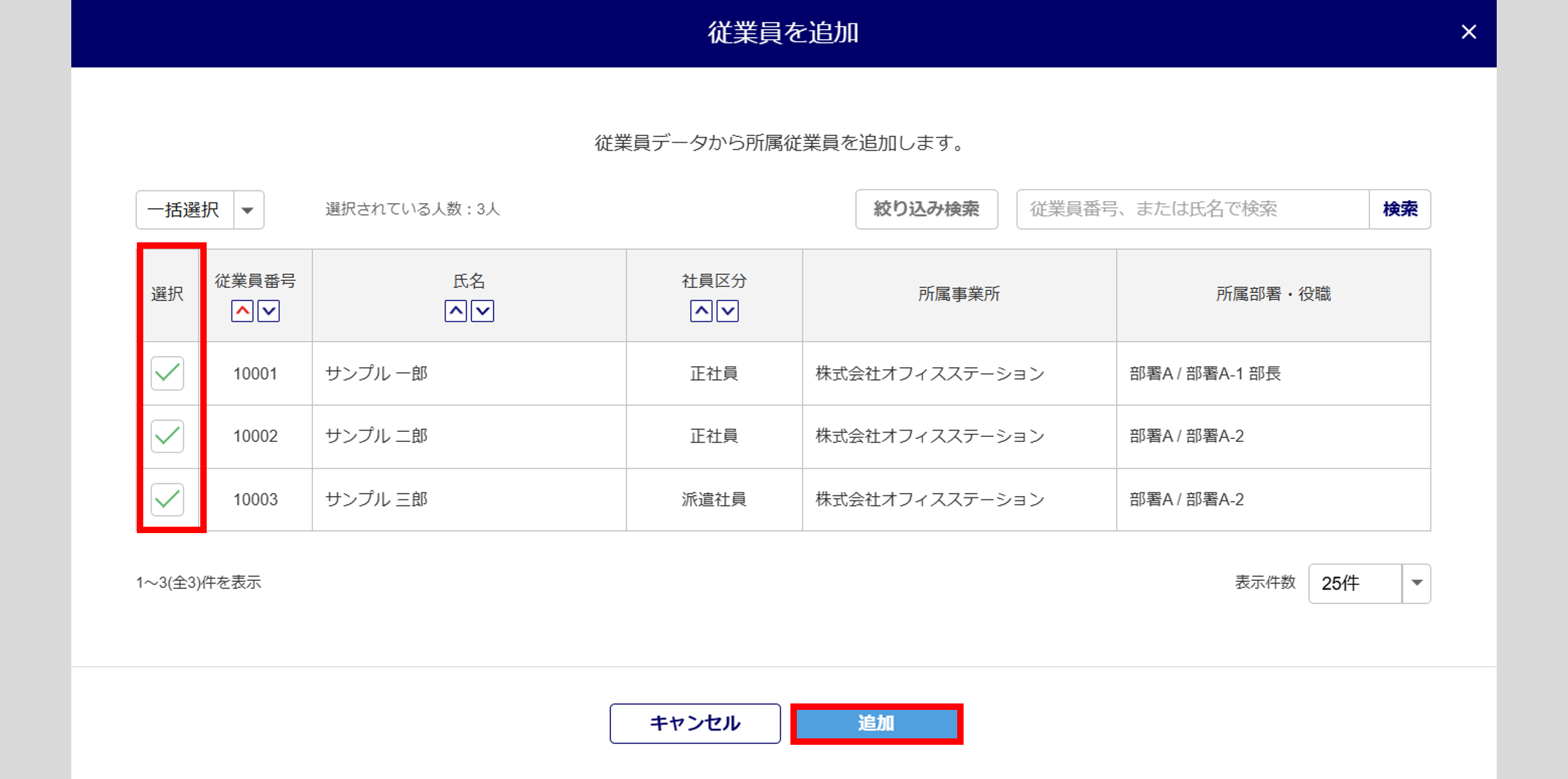Sort employee number ascending
The image size is (1568, 779).
coord(242,311)
